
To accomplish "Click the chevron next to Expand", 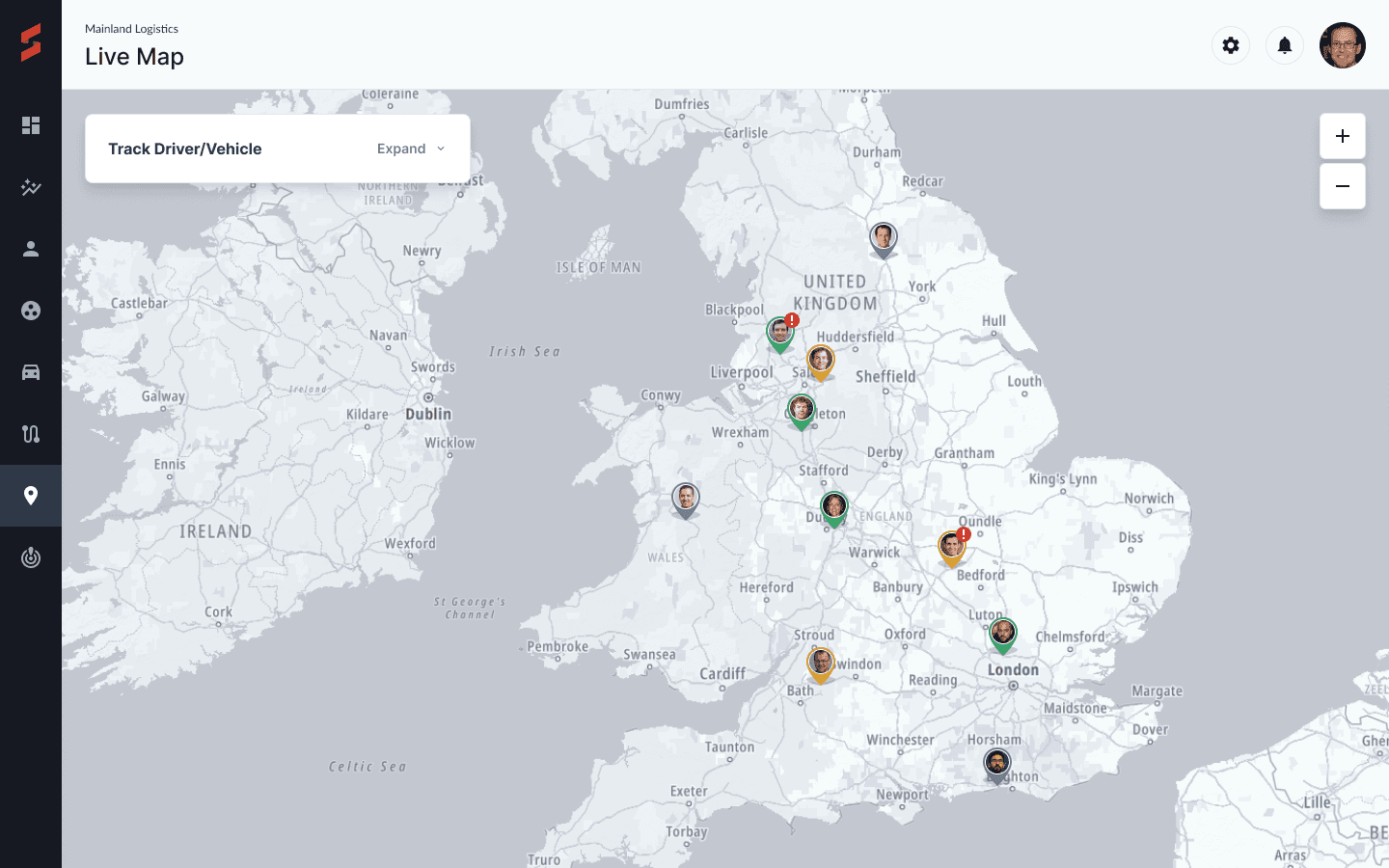I will point(441,149).
